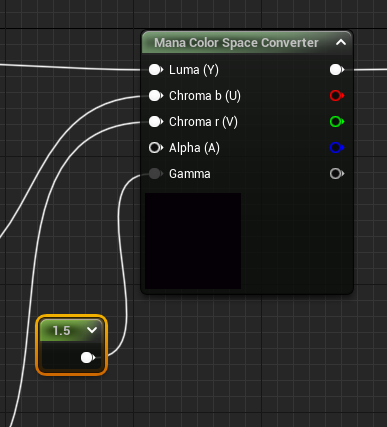Click the gray alpha output pin
Screen dimensions: 387x427
pyautogui.click(x=337, y=174)
